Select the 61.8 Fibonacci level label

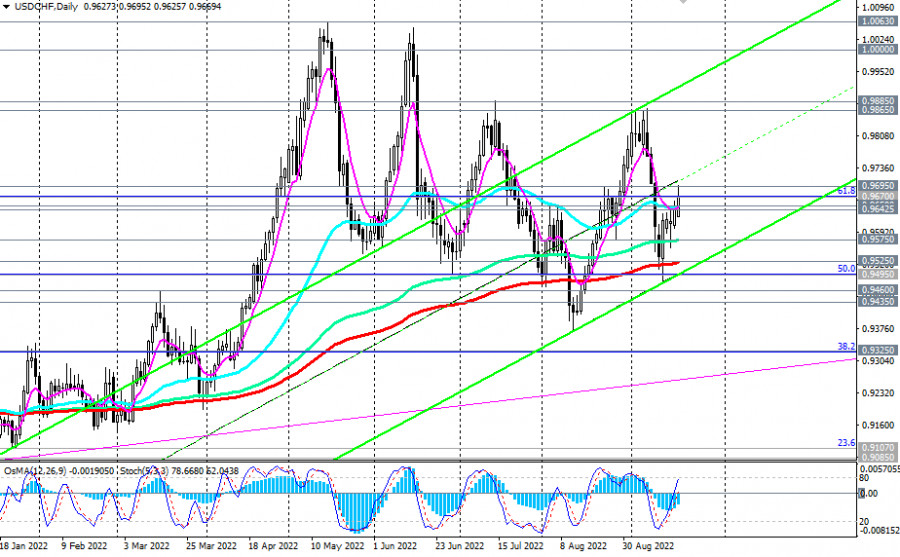[x=845, y=189]
